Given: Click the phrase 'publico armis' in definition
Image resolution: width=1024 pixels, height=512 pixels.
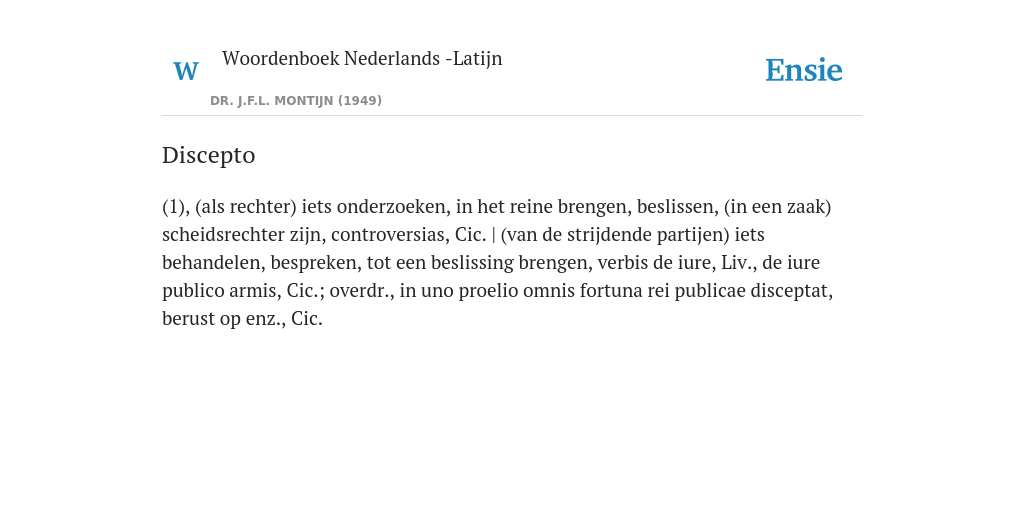Looking at the screenshot, I should coord(221,291).
